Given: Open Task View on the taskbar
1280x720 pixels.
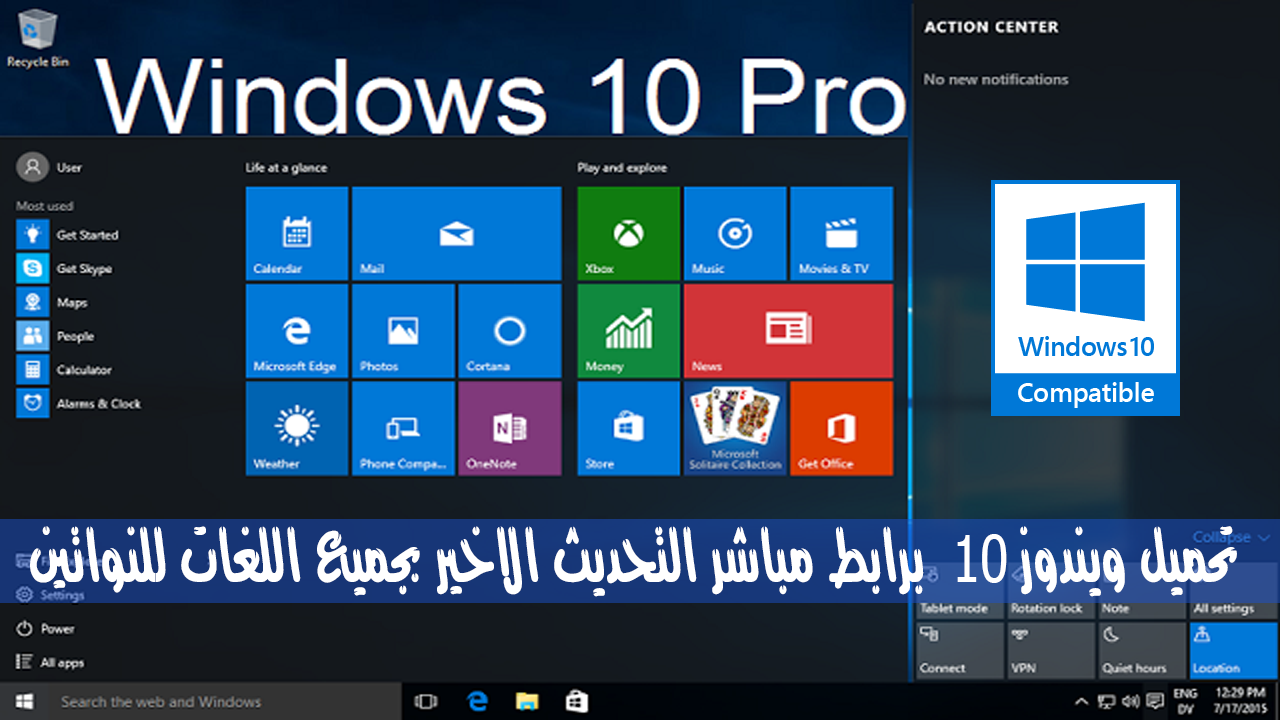Looking at the screenshot, I should coord(426,701).
